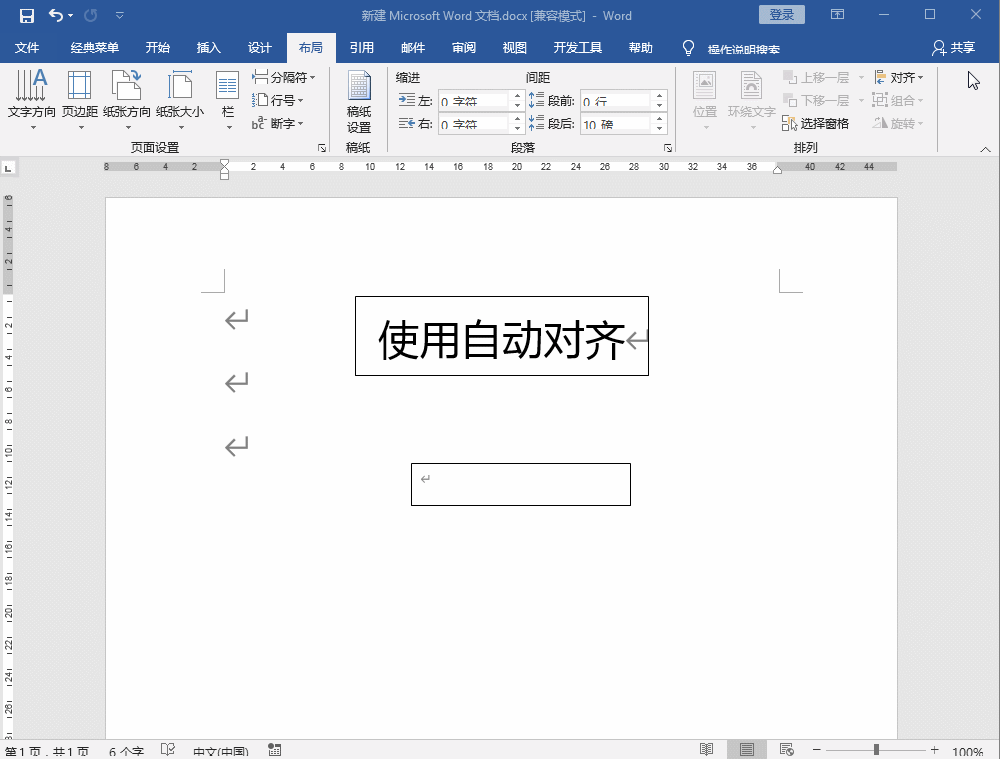This screenshot has height=759, width=1000.
Task: Switch to print layout view icon
Action: (x=746, y=749)
